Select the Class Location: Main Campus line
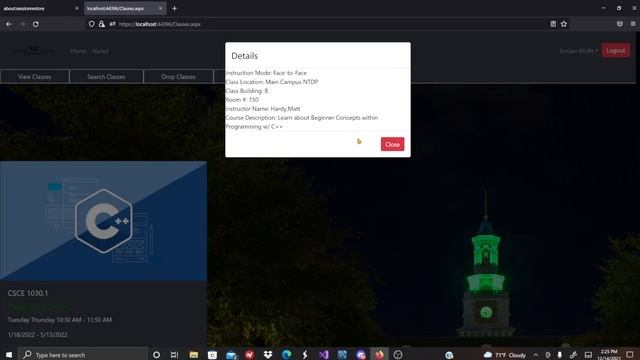This screenshot has height=360, width=640. (x=272, y=82)
